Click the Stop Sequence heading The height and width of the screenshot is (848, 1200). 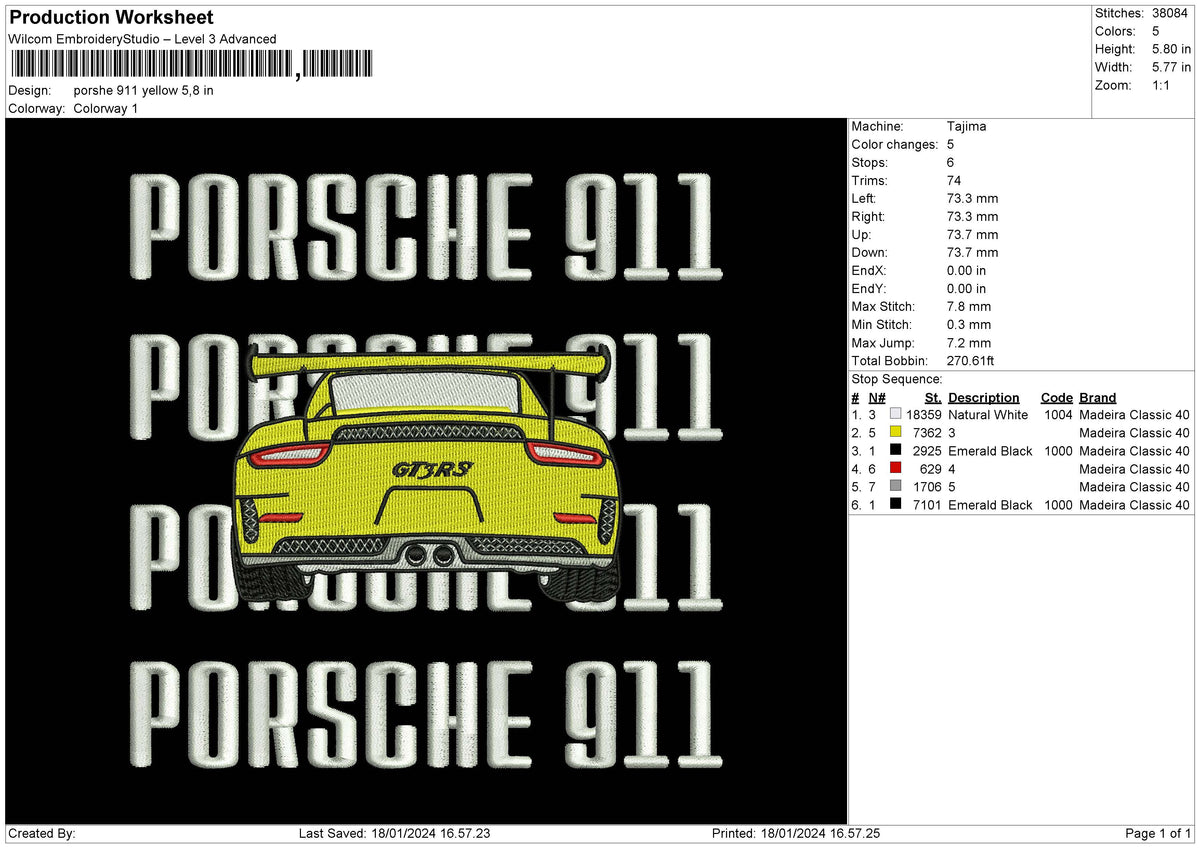897,379
